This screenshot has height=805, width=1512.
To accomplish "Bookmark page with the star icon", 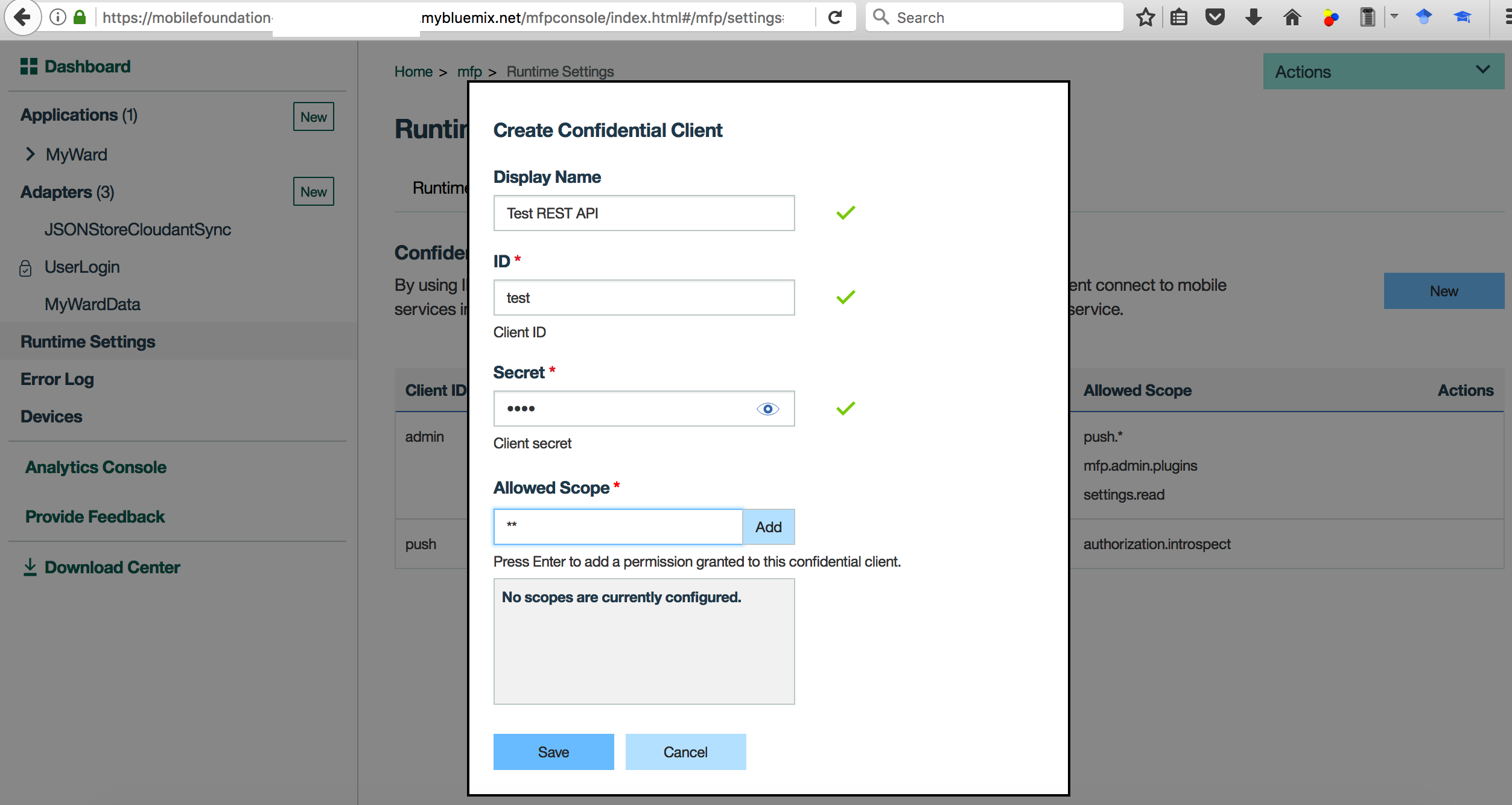I will point(1145,17).
